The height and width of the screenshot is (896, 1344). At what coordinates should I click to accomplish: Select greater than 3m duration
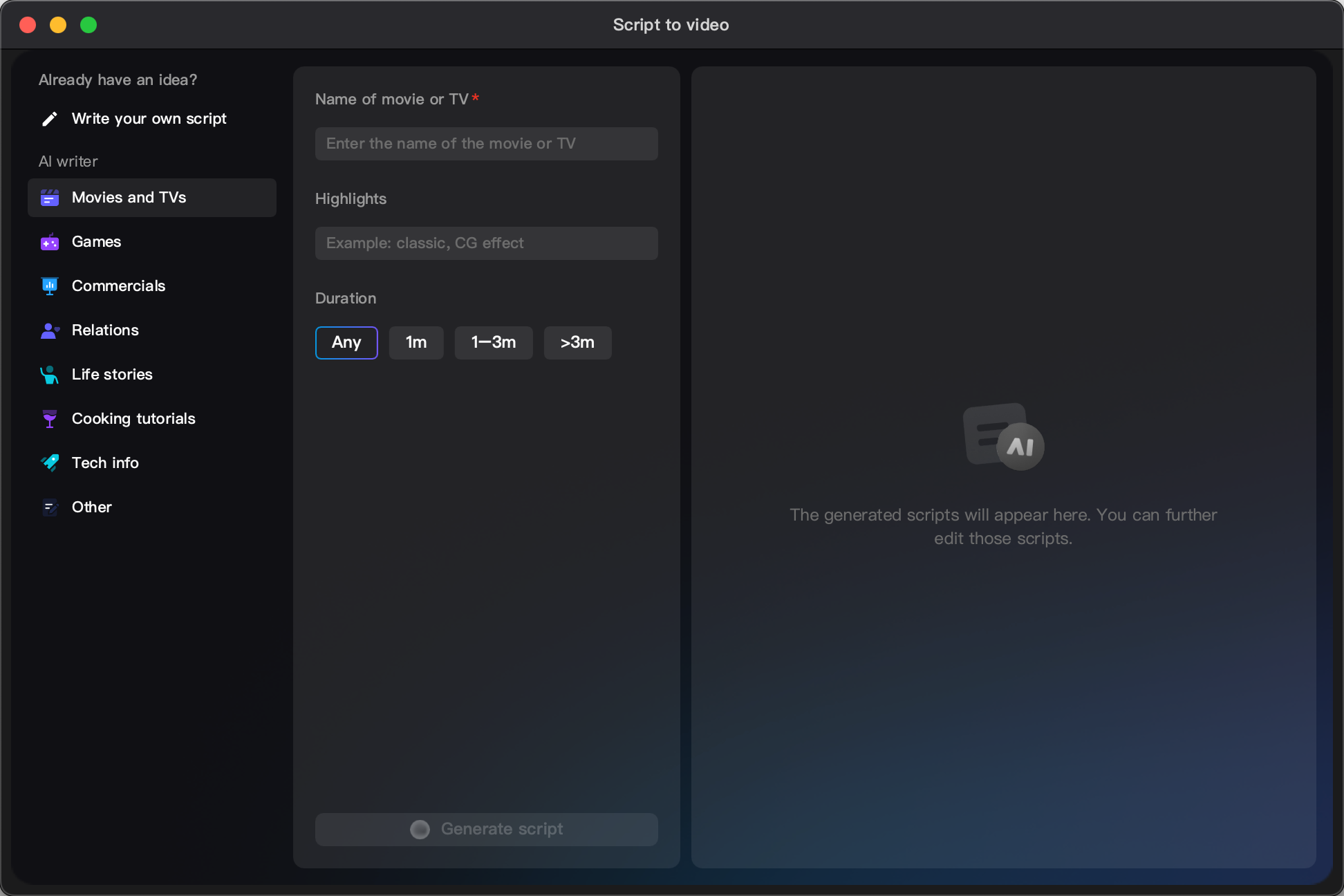pyautogui.click(x=576, y=342)
